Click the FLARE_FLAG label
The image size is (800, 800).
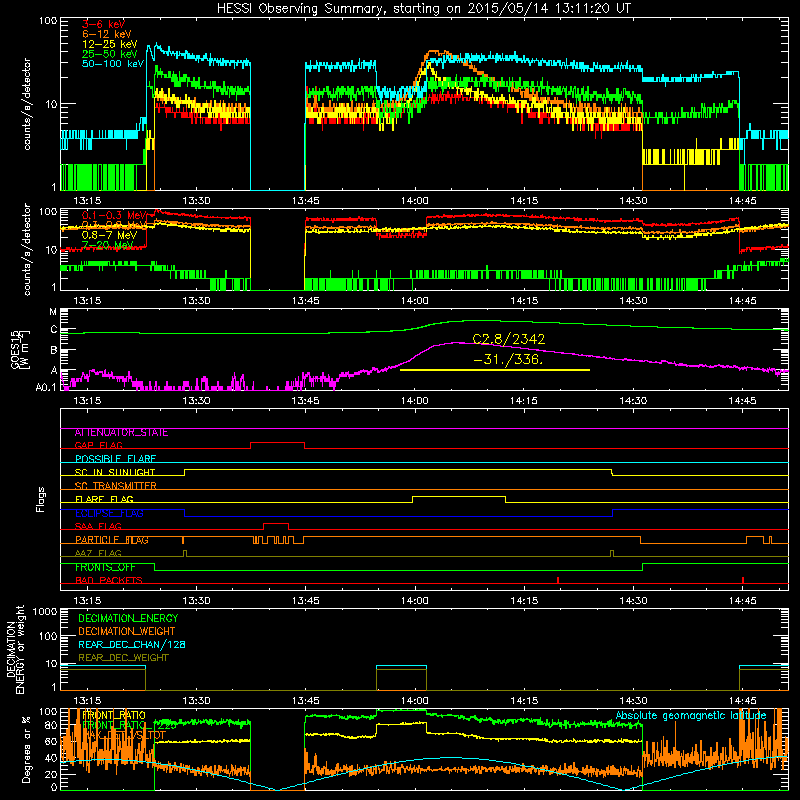coord(104,499)
